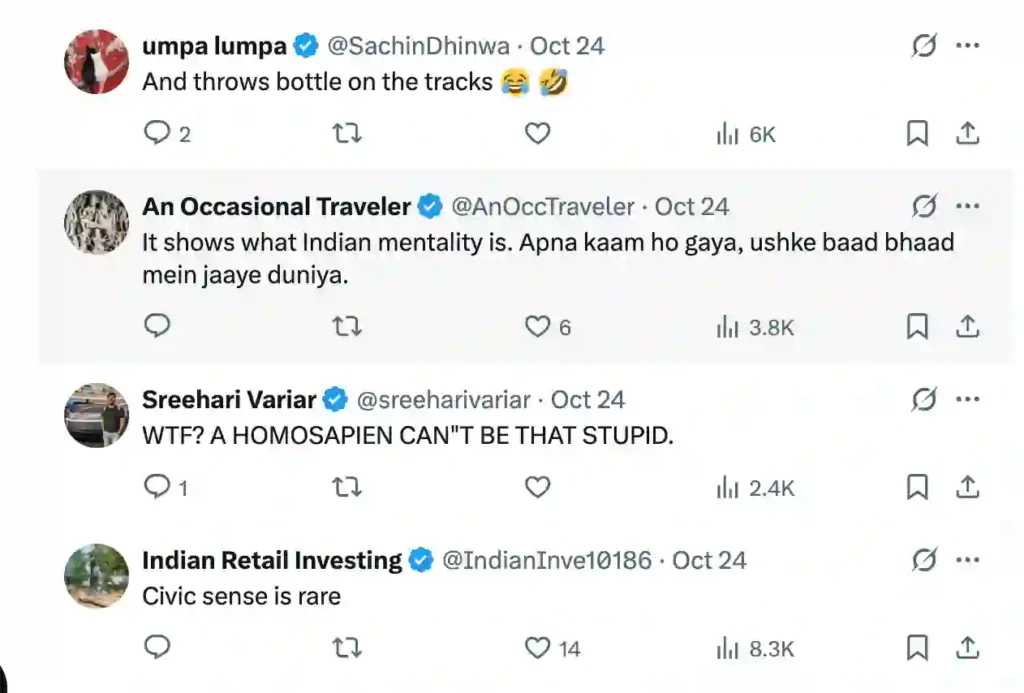Open more options on umpa lumpa's tweet
The image size is (1024, 693).
click(967, 46)
